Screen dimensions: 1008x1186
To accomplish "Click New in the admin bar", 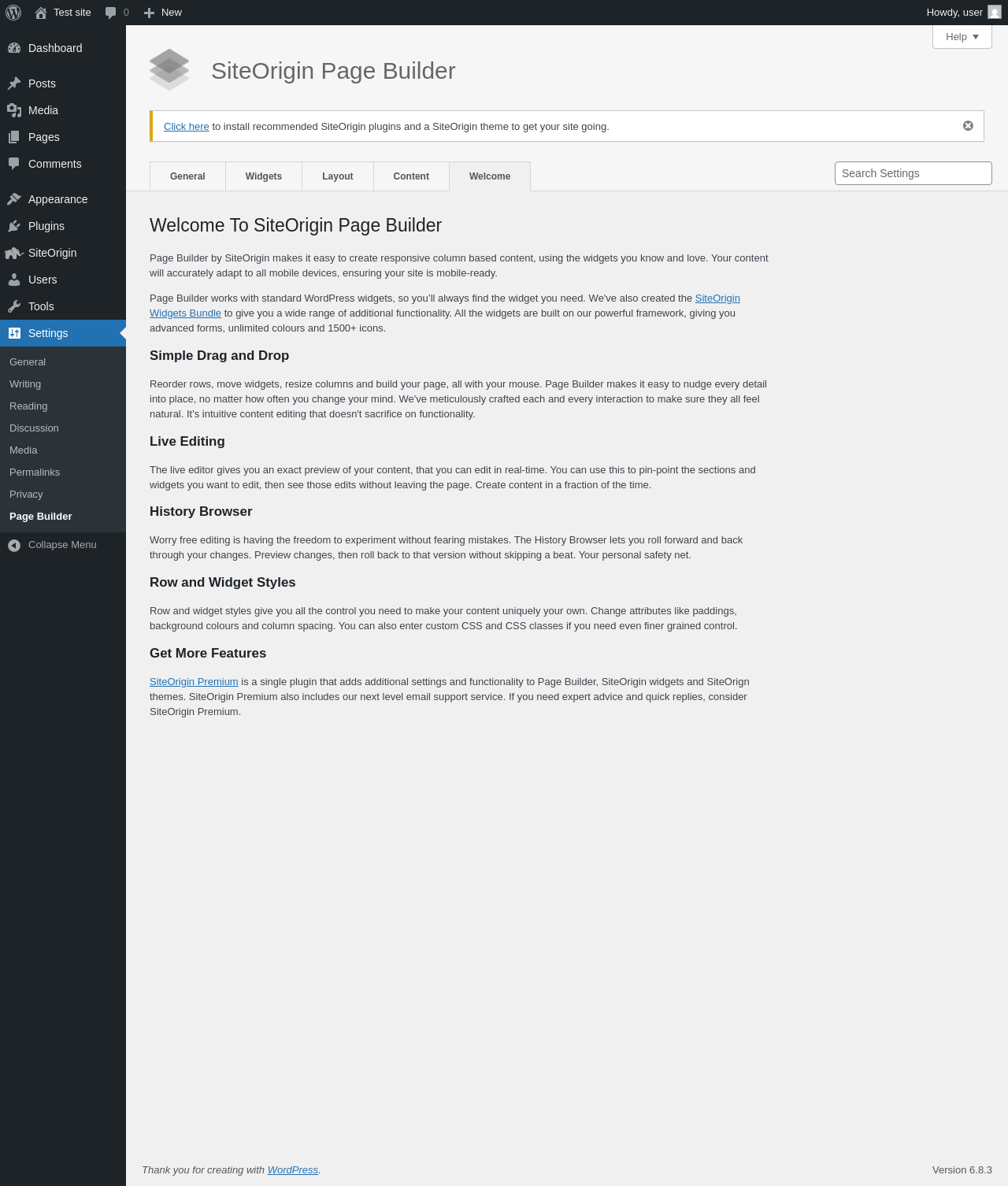I will (x=172, y=13).
